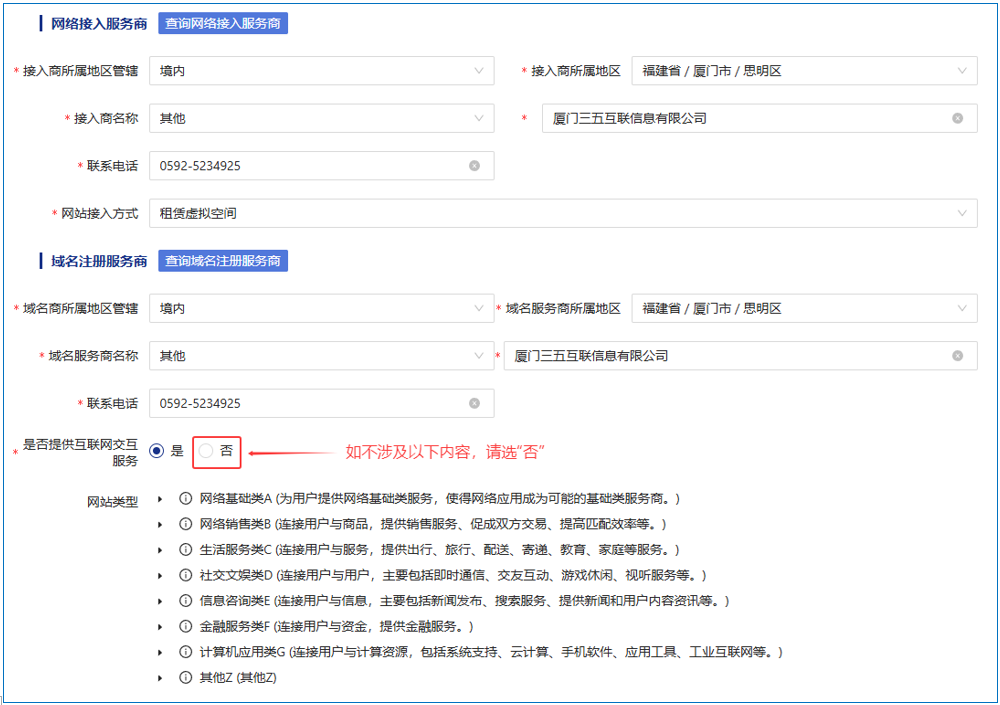1000x705 pixels.
Task: Clear the access provider phone number
Action: (x=474, y=166)
